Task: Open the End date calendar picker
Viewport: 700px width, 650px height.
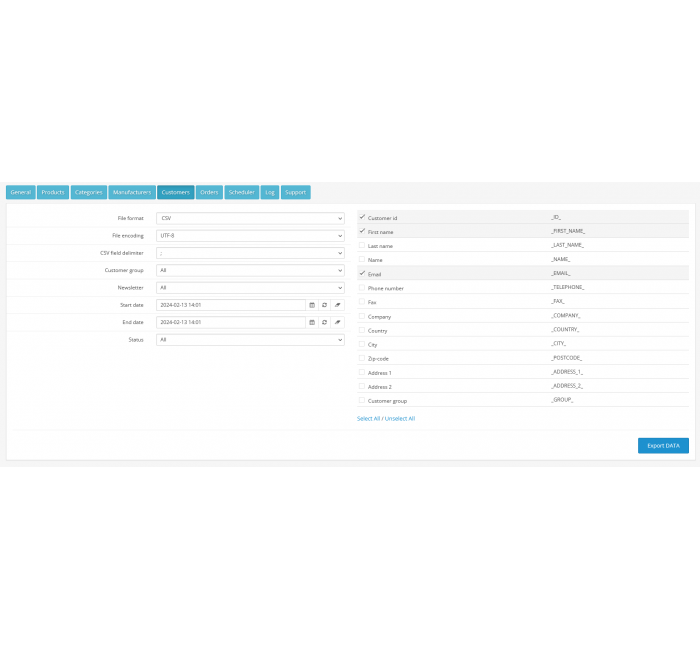Action: (x=312, y=322)
